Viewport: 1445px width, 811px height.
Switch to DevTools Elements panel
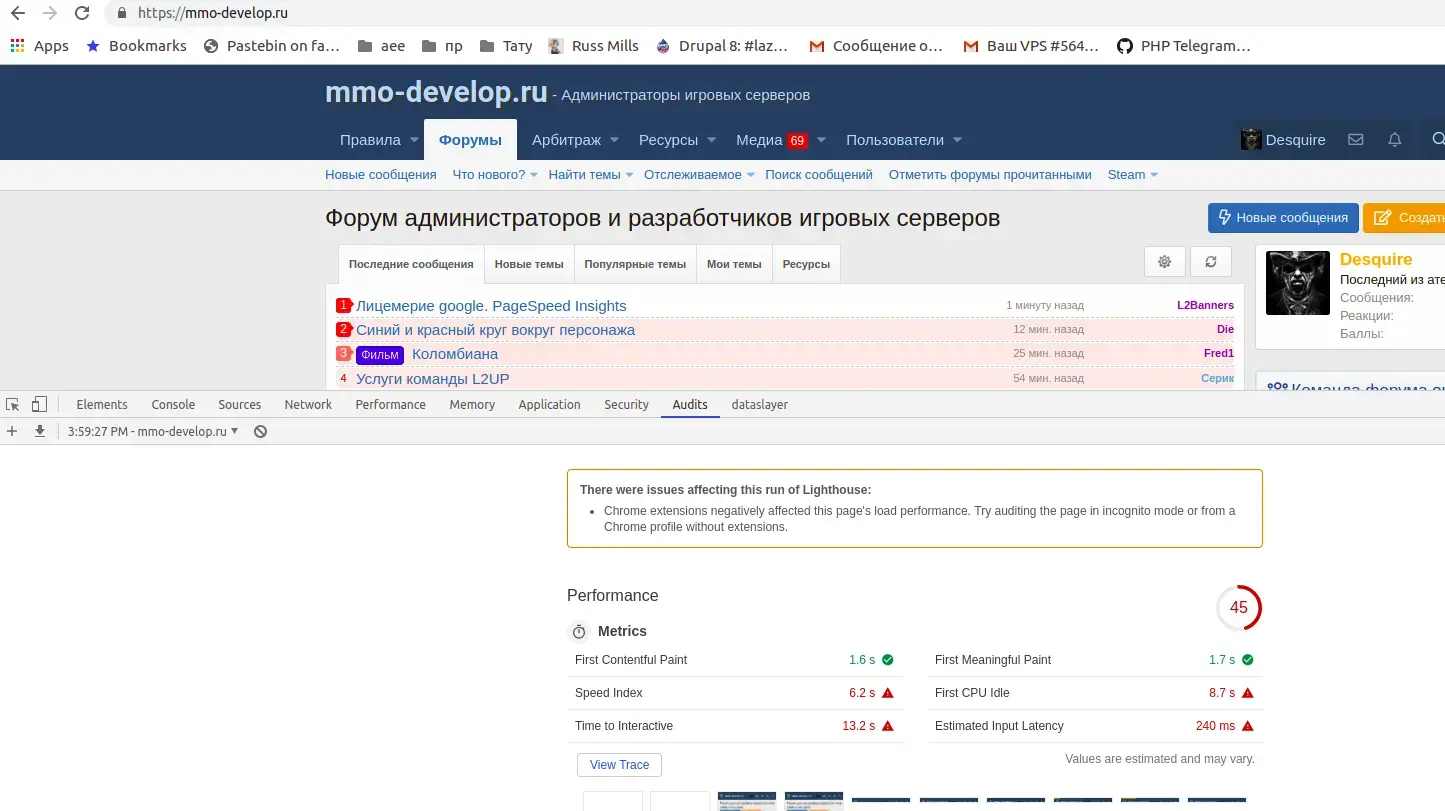point(102,405)
